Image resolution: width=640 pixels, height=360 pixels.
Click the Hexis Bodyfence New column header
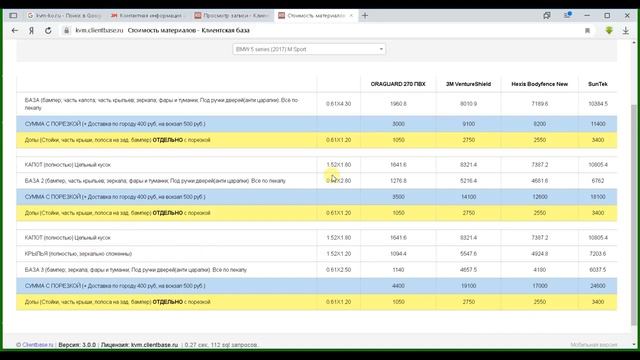(x=540, y=84)
